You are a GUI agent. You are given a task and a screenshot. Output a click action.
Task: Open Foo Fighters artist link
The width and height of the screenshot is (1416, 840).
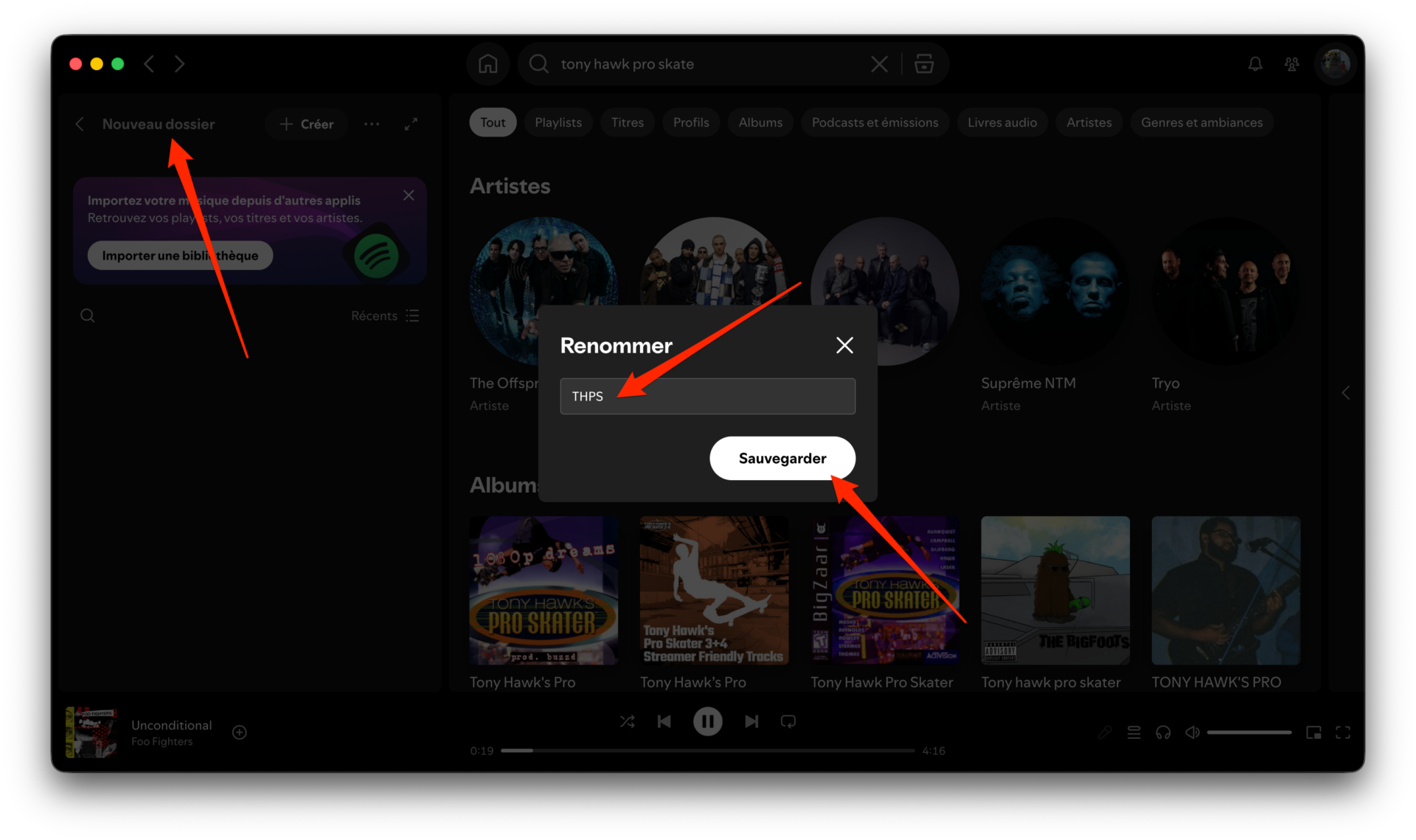coord(162,742)
